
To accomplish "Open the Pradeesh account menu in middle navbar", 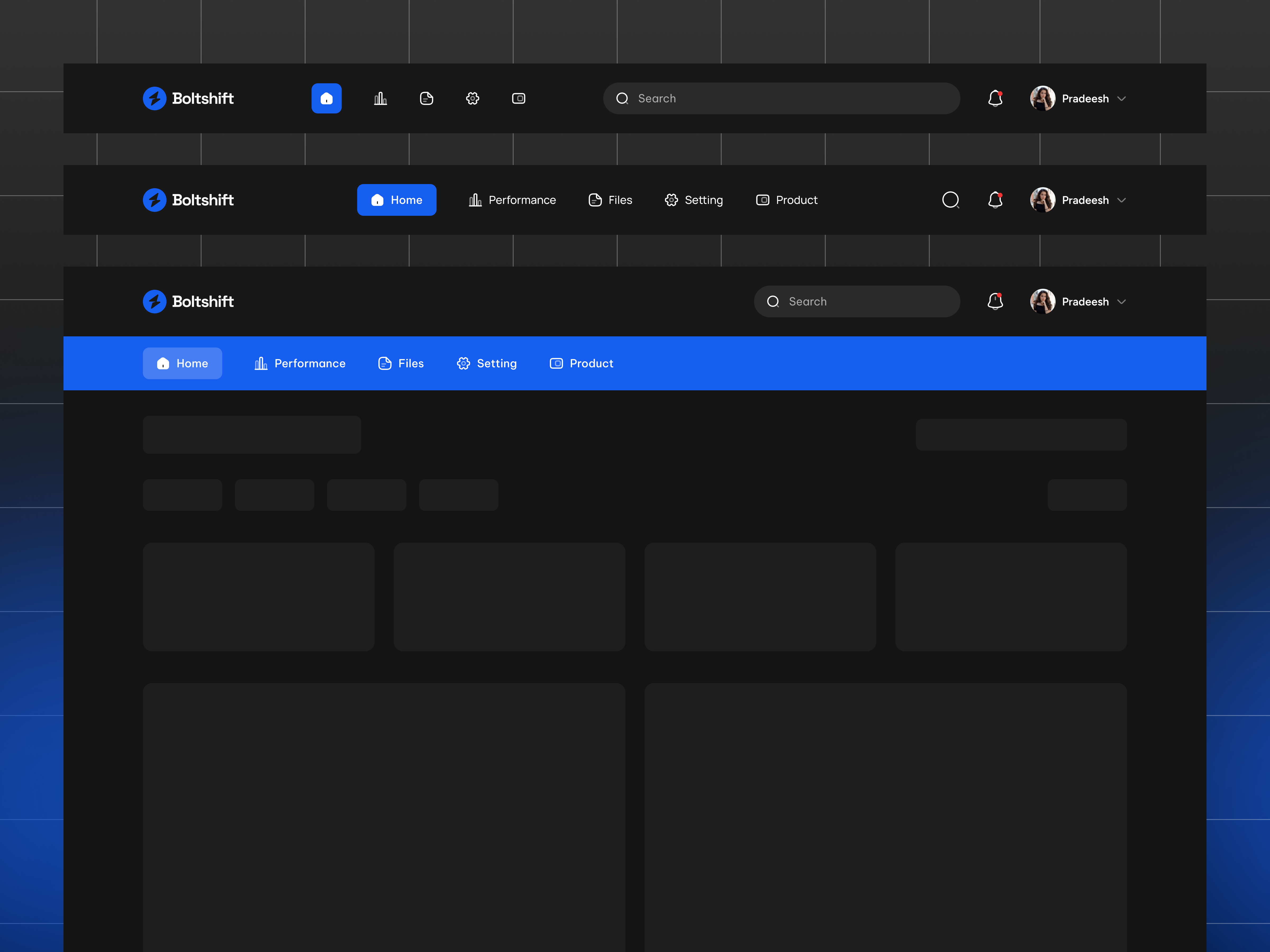I will point(1085,200).
